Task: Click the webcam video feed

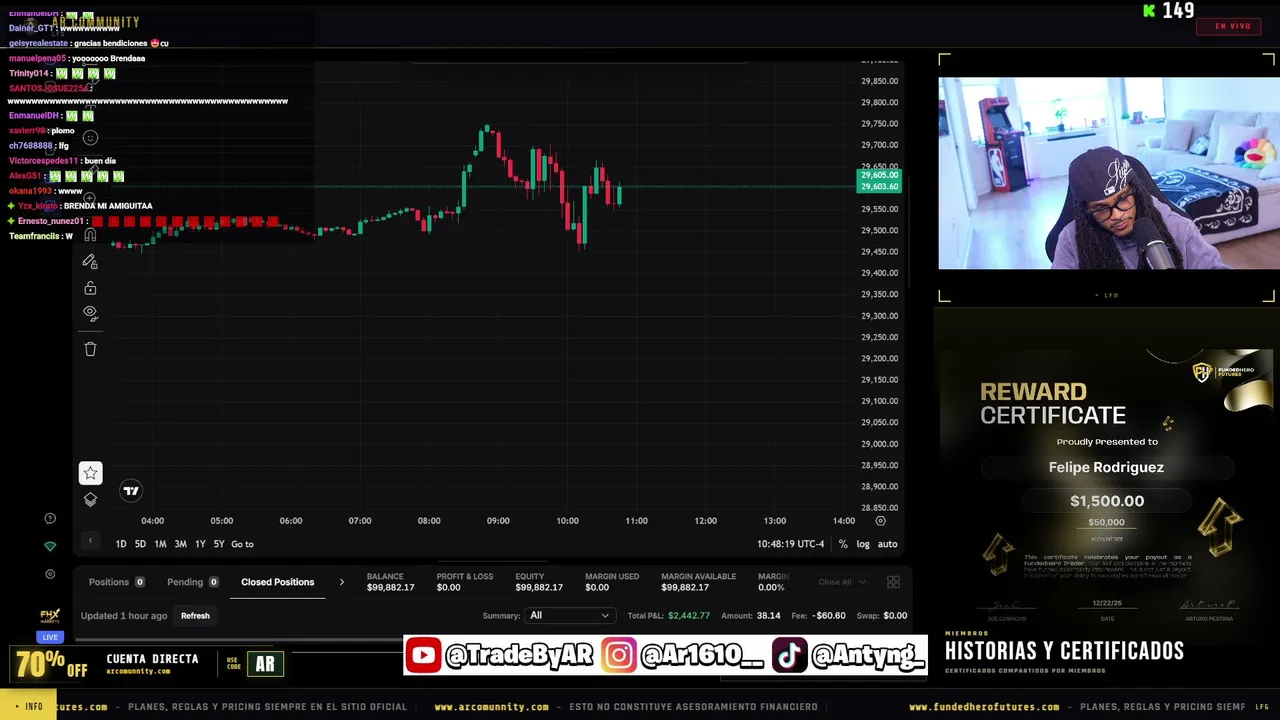Action: [1108, 174]
